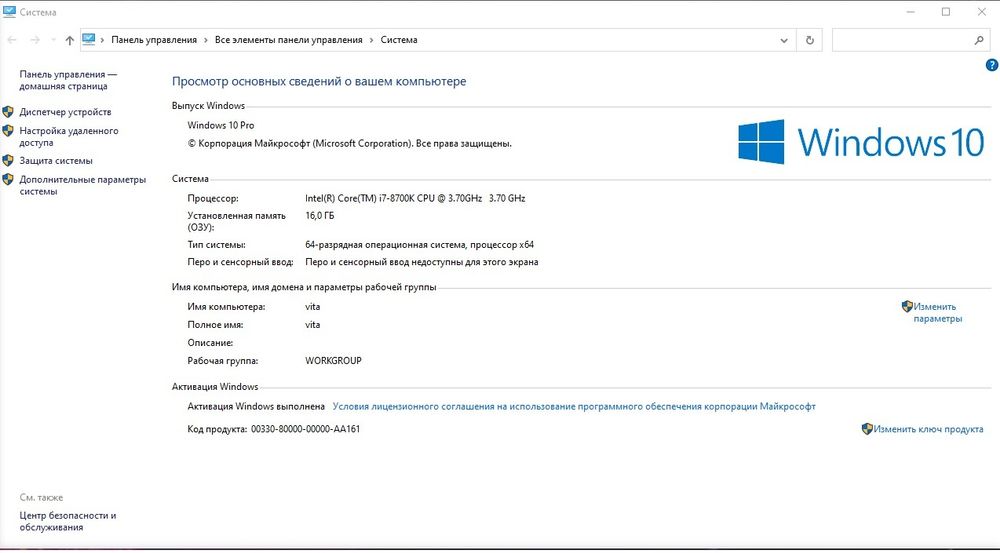Viewport: 1000px width, 553px height.
Task: Click Изменить ключ продукта link
Action: (928, 429)
